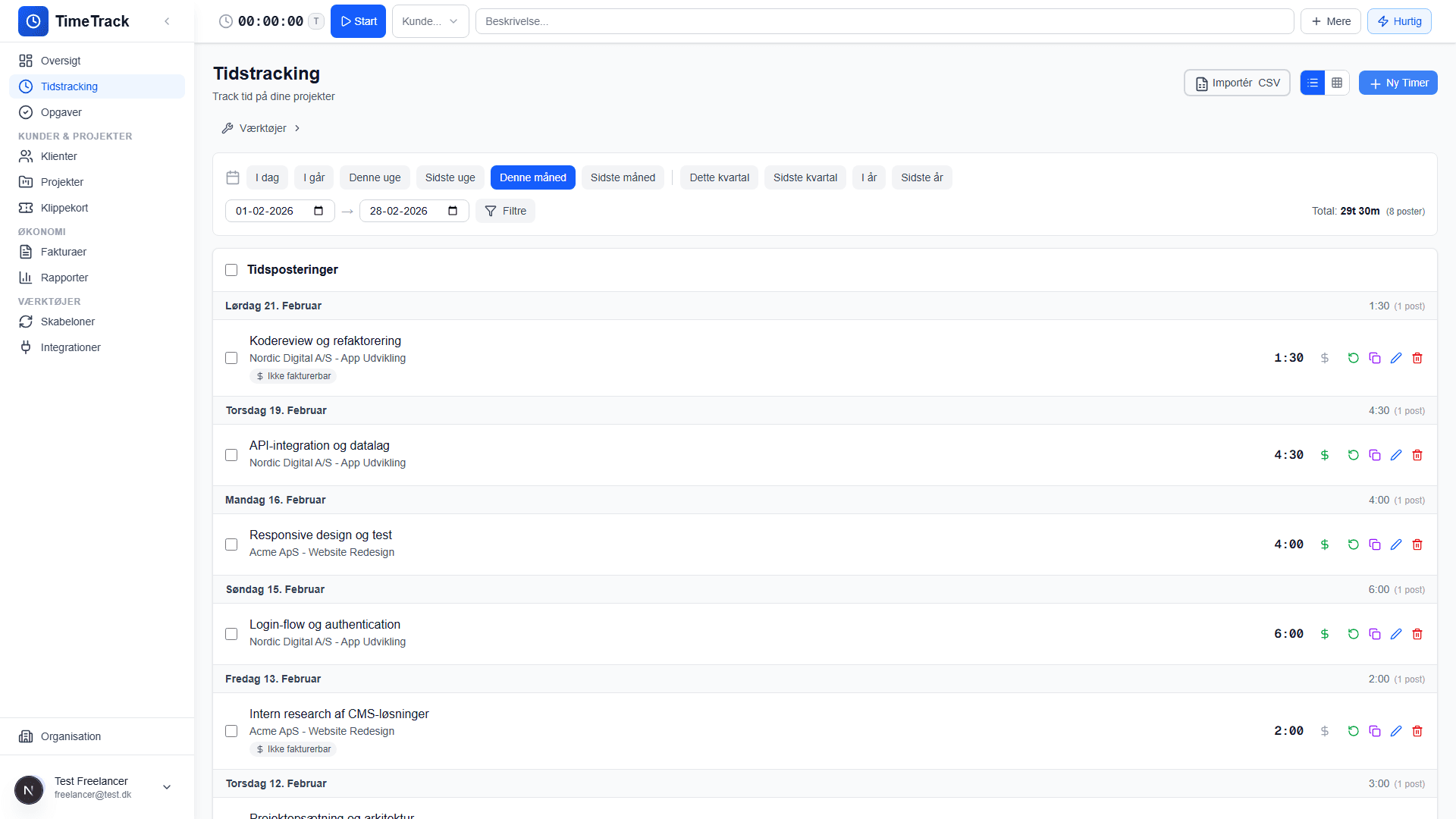Open the Test Freelancer account menu

97,787
